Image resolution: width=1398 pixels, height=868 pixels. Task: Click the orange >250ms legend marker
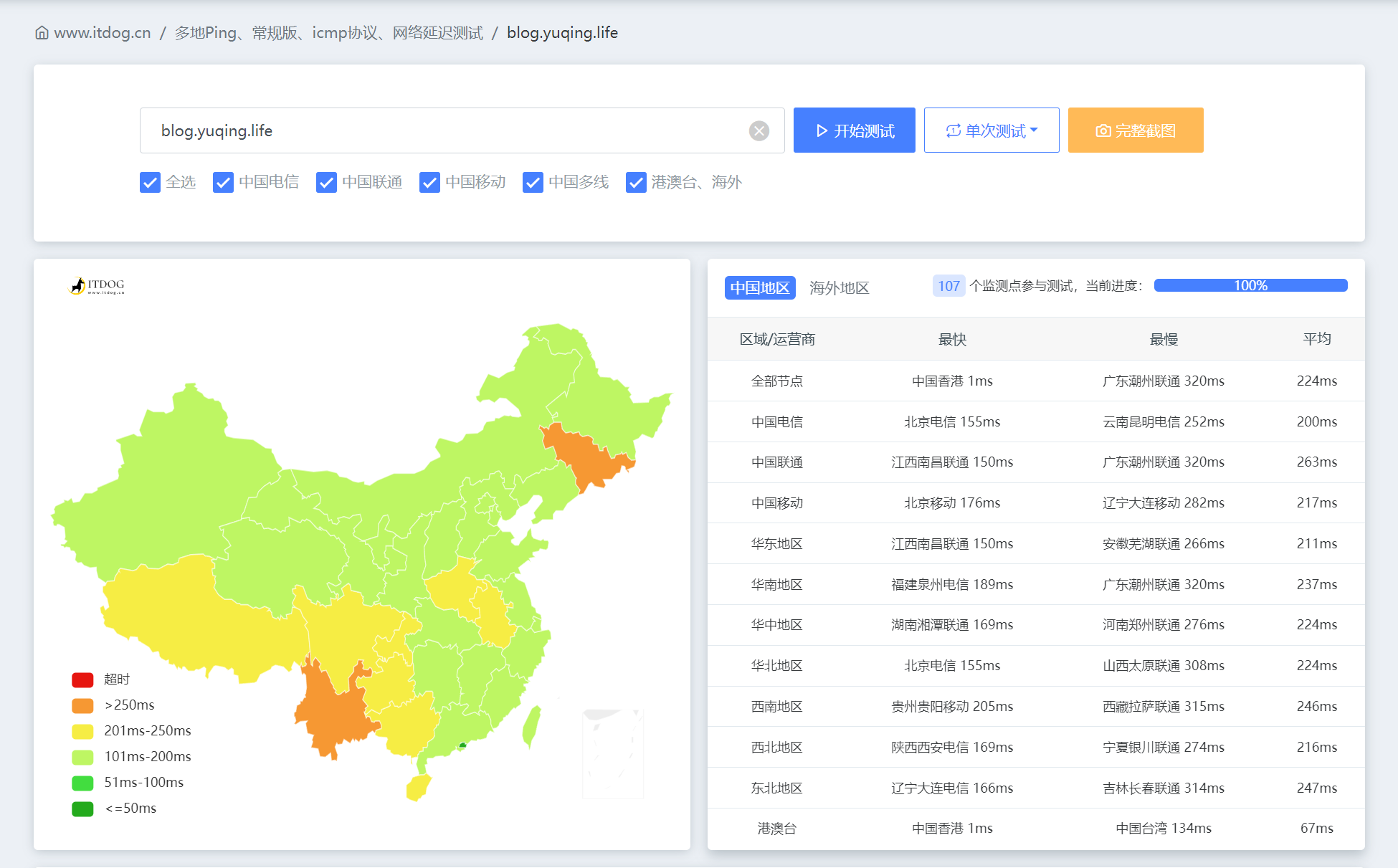tap(82, 705)
